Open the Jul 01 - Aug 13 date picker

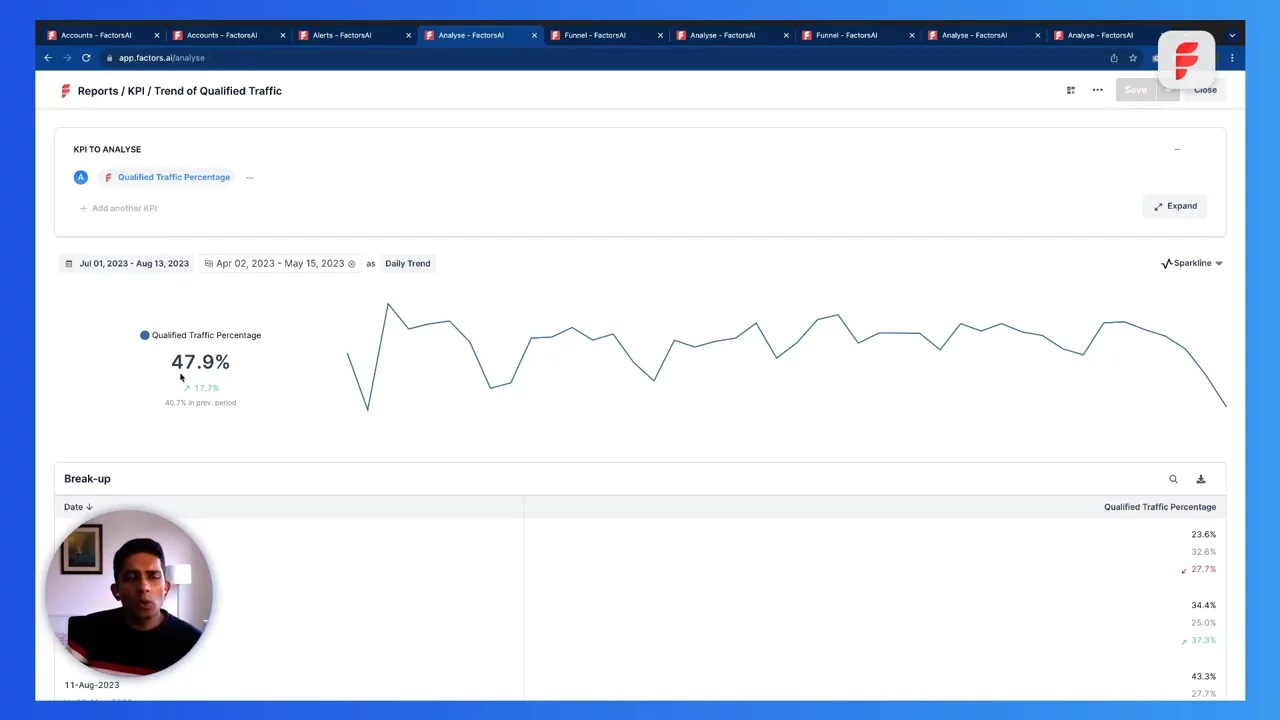[x=127, y=264]
